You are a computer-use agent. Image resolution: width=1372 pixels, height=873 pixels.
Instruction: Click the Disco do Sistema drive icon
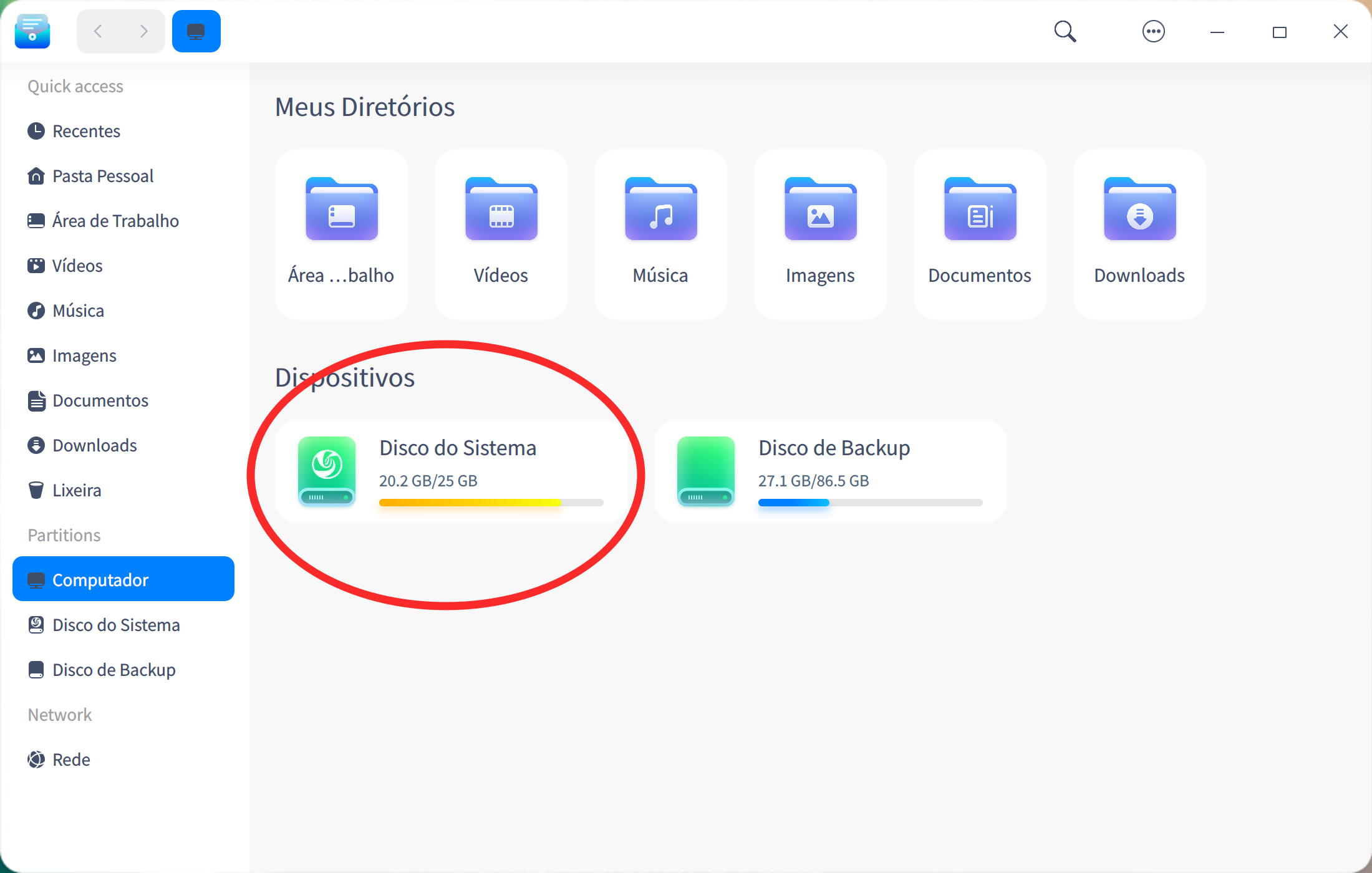pyautogui.click(x=327, y=471)
